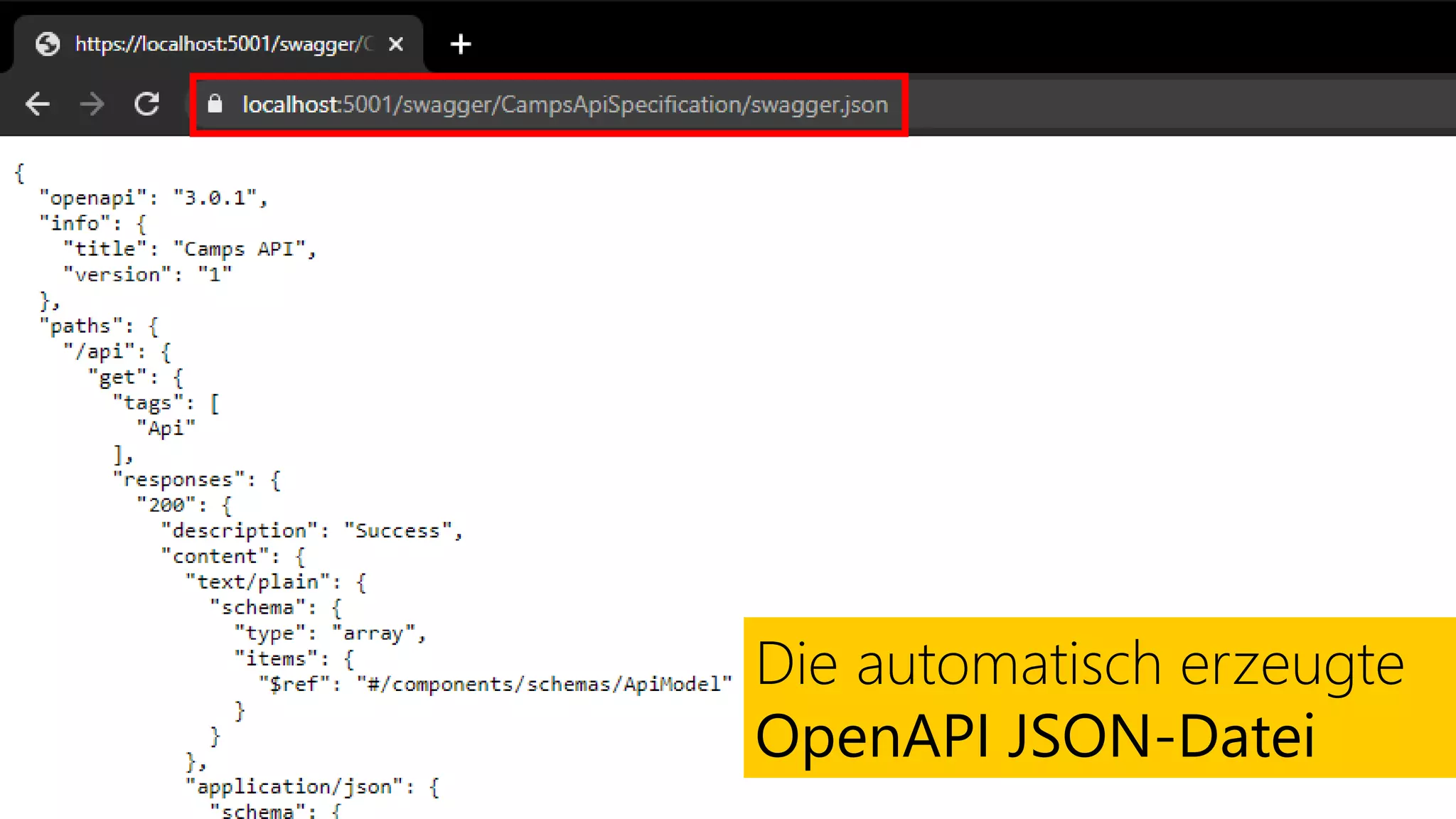Screen dimensions: 1456x819
Task: Click the "paths" key line
Action: click(99, 326)
